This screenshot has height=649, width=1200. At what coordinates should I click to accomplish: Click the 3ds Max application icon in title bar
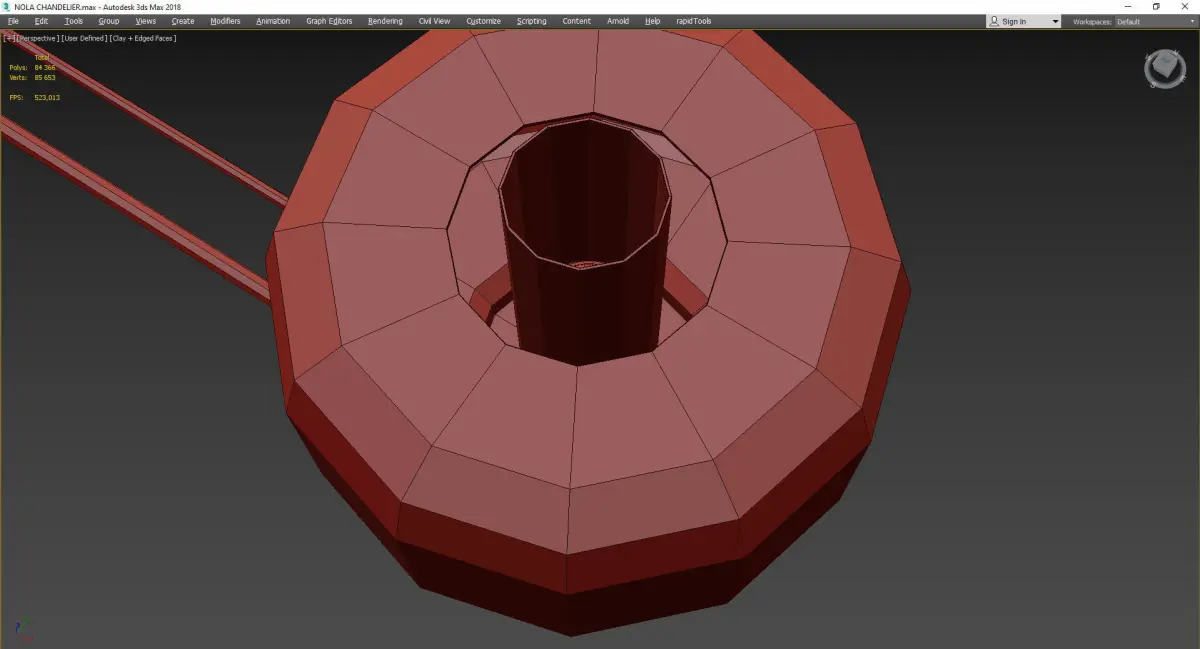(6, 6)
